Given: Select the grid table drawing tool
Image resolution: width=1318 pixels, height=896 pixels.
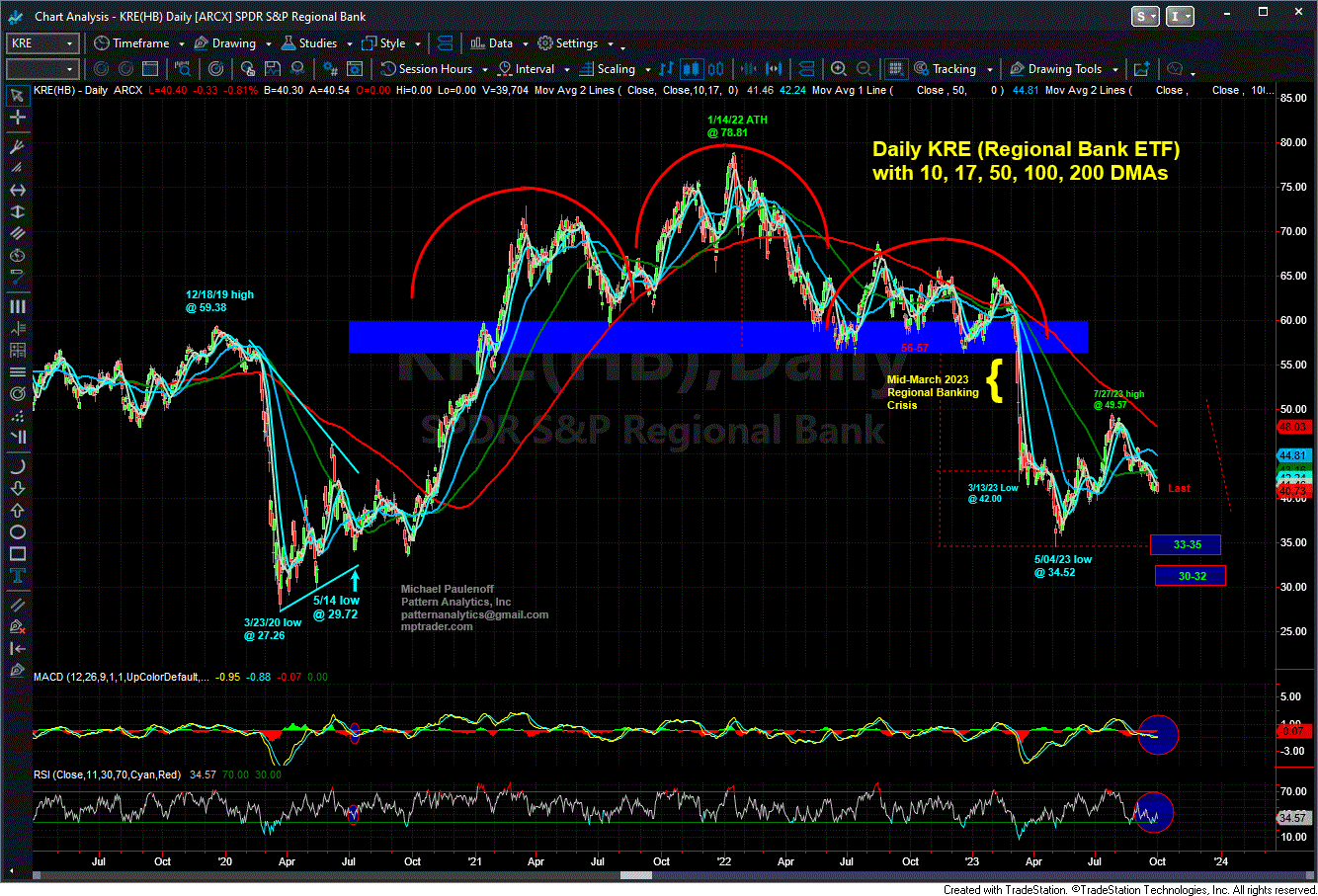Looking at the screenshot, I should pos(17,350).
